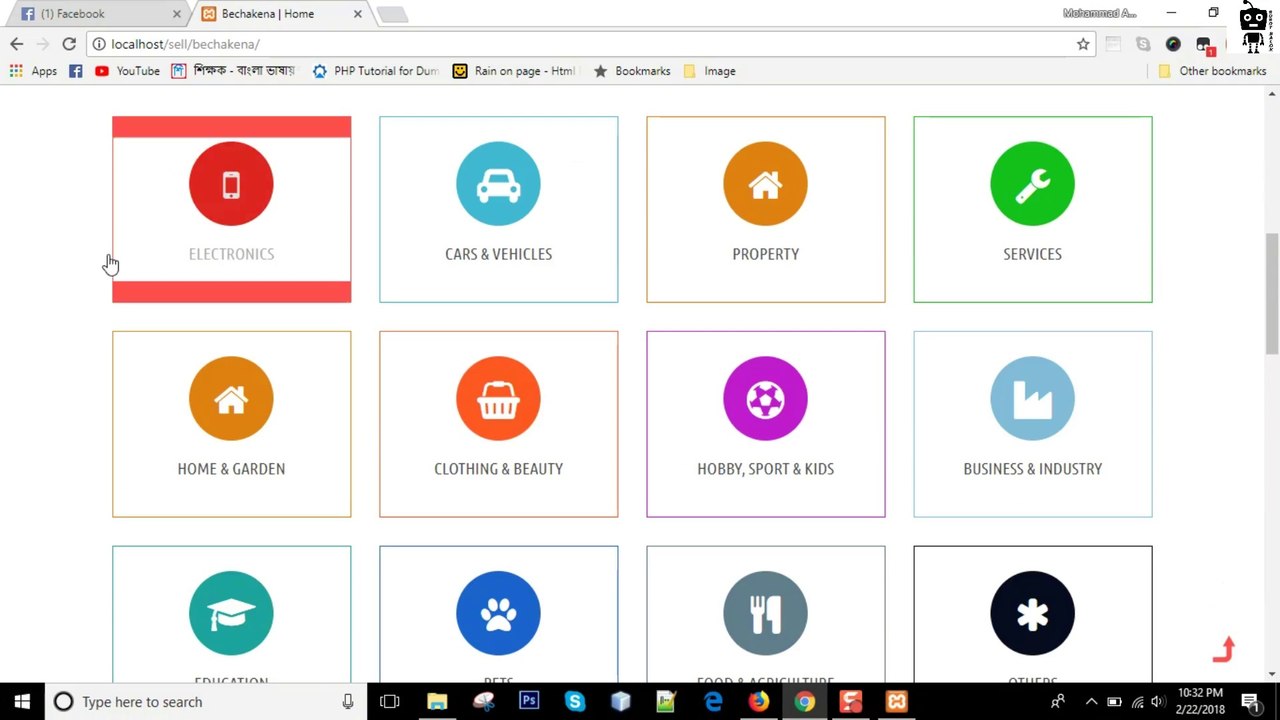Click the Windows search box
Screen dimensions: 1280x720
pyautogui.click(x=205, y=702)
